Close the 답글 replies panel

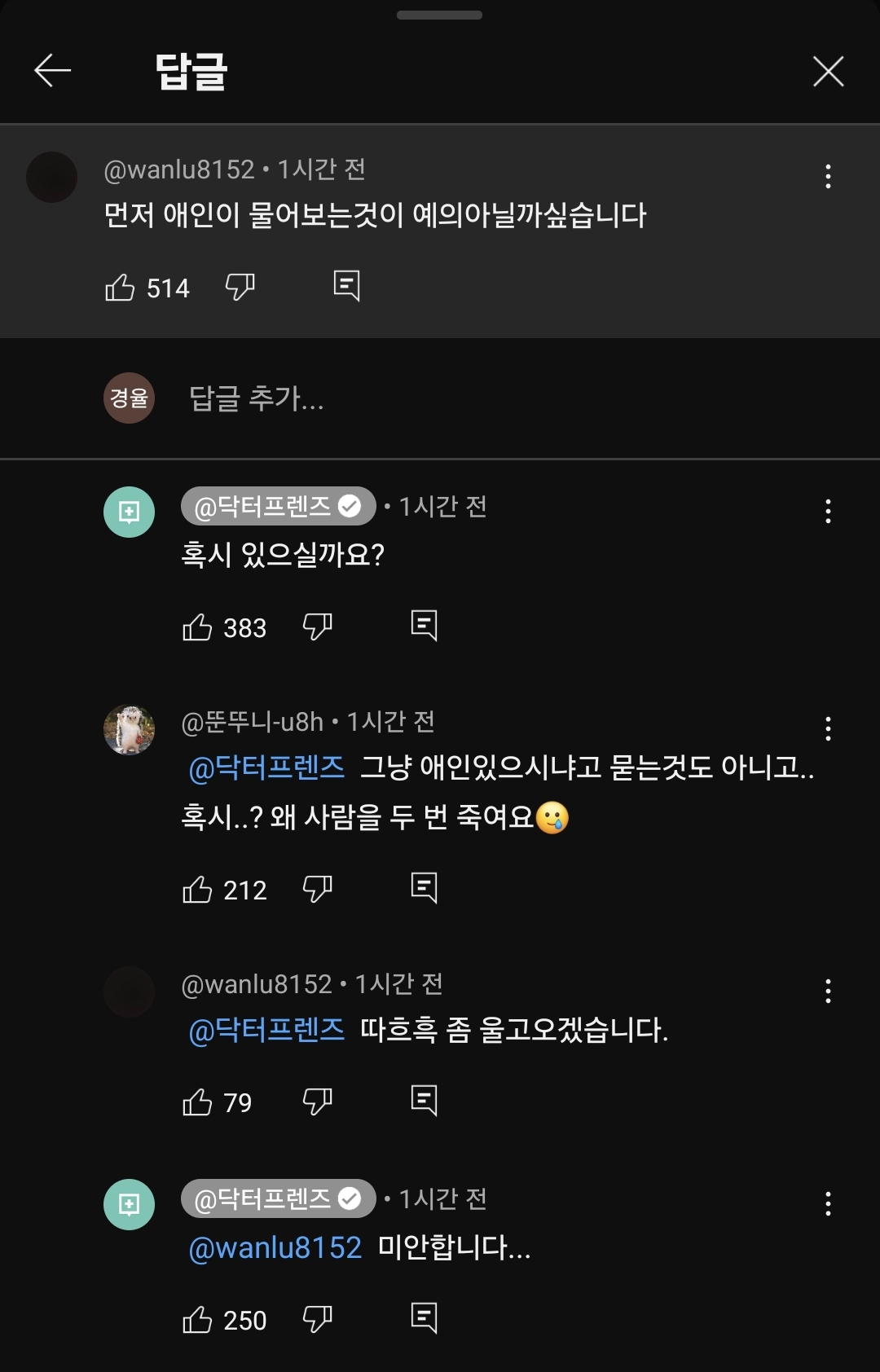(828, 72)
